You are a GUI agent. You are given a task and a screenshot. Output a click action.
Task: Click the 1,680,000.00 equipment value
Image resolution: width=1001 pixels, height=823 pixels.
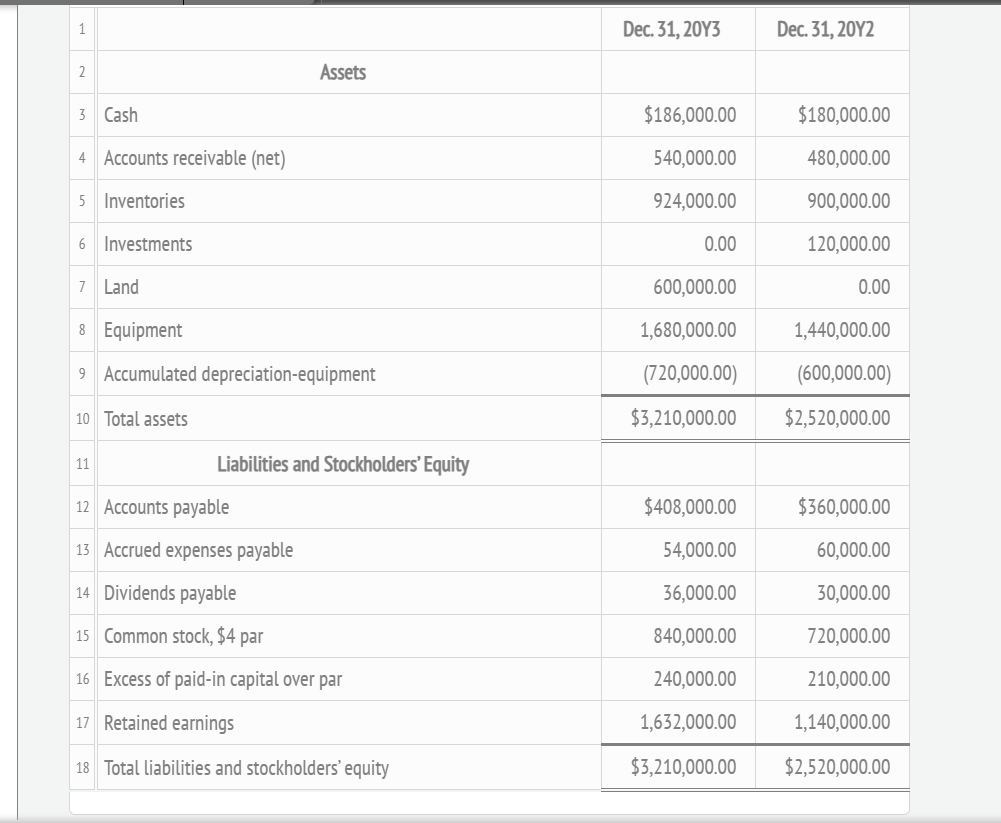(x=688, y=330)
